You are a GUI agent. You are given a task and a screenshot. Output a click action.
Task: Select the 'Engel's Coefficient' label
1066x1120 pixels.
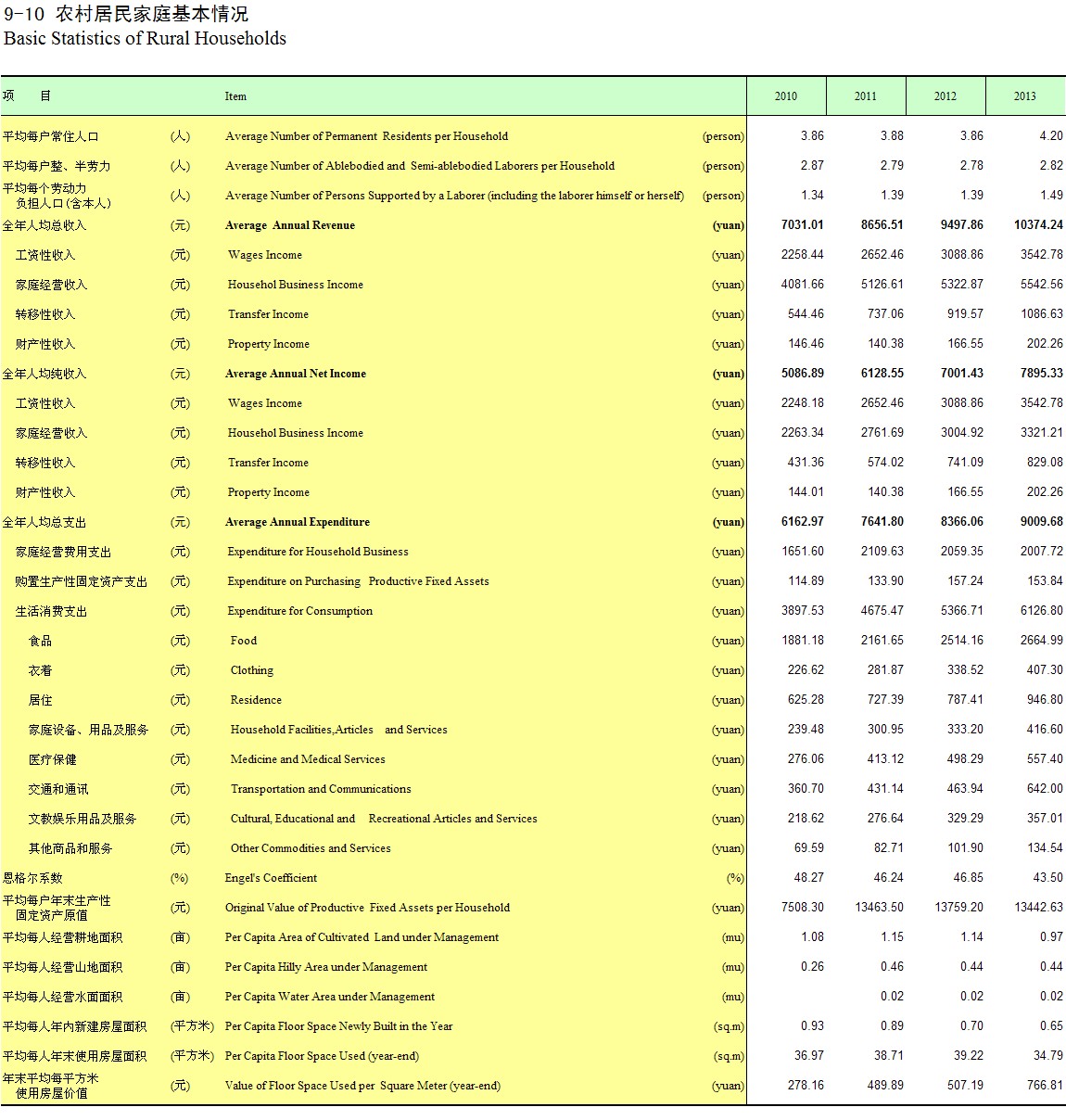pyautogui.click(x=271, y=878)
